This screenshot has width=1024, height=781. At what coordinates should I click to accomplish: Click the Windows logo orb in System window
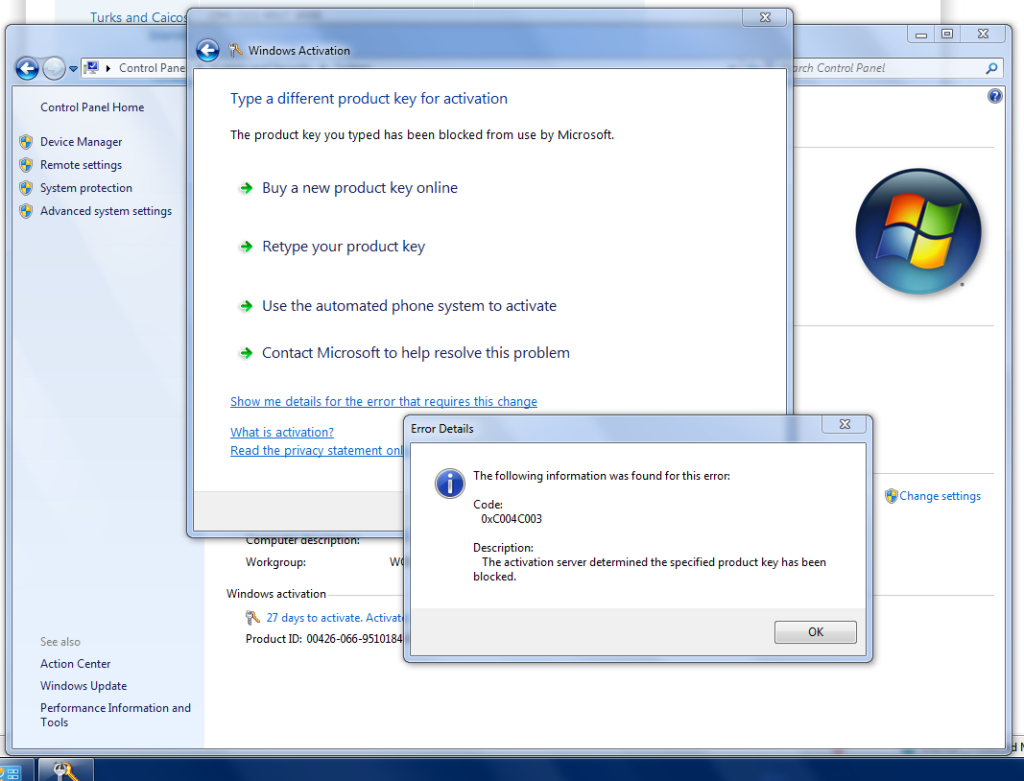click(x=918, y=231)
